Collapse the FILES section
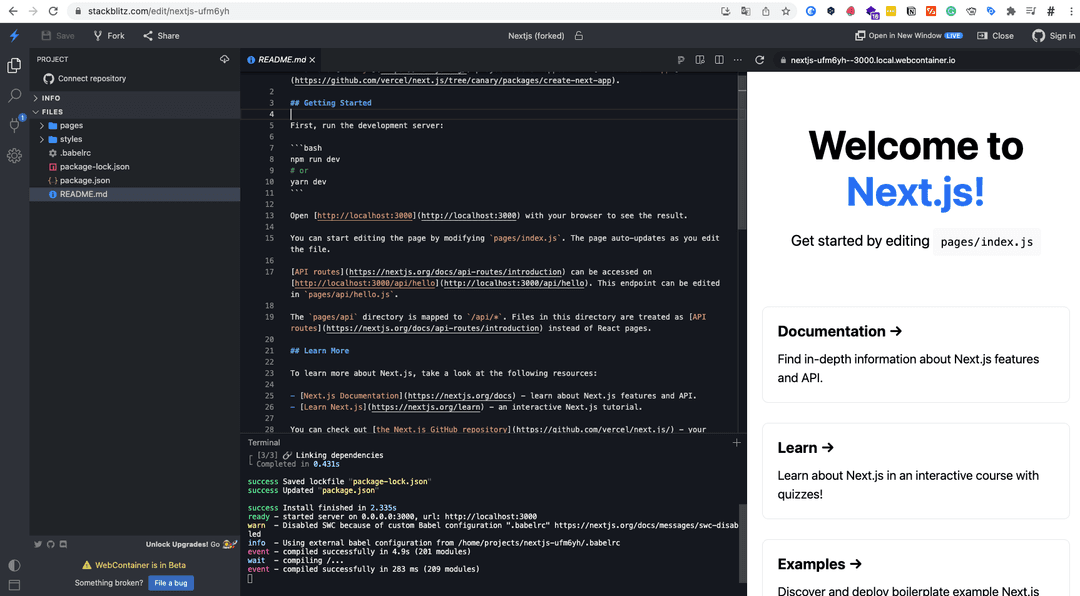This screenshot has width=1080, height=596. pyautogui.click(x=52, y=112)
